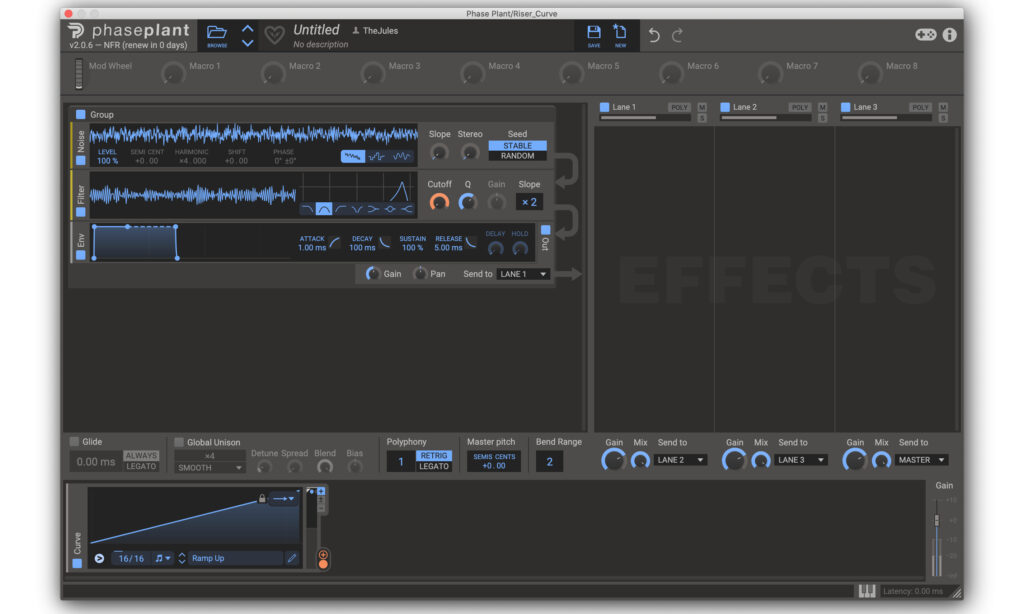Click the redo arrow icon
Viewport: 1024px width, 614px height.
(678, 35)
